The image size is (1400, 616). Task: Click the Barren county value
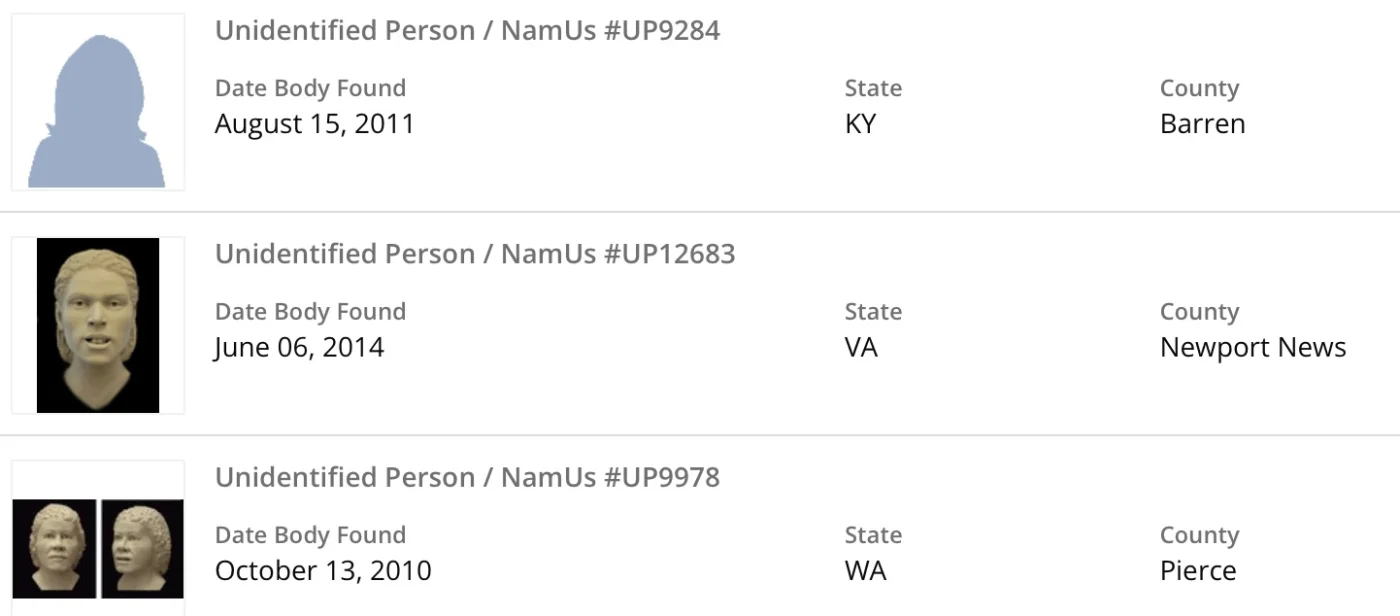pos(1202,124)
